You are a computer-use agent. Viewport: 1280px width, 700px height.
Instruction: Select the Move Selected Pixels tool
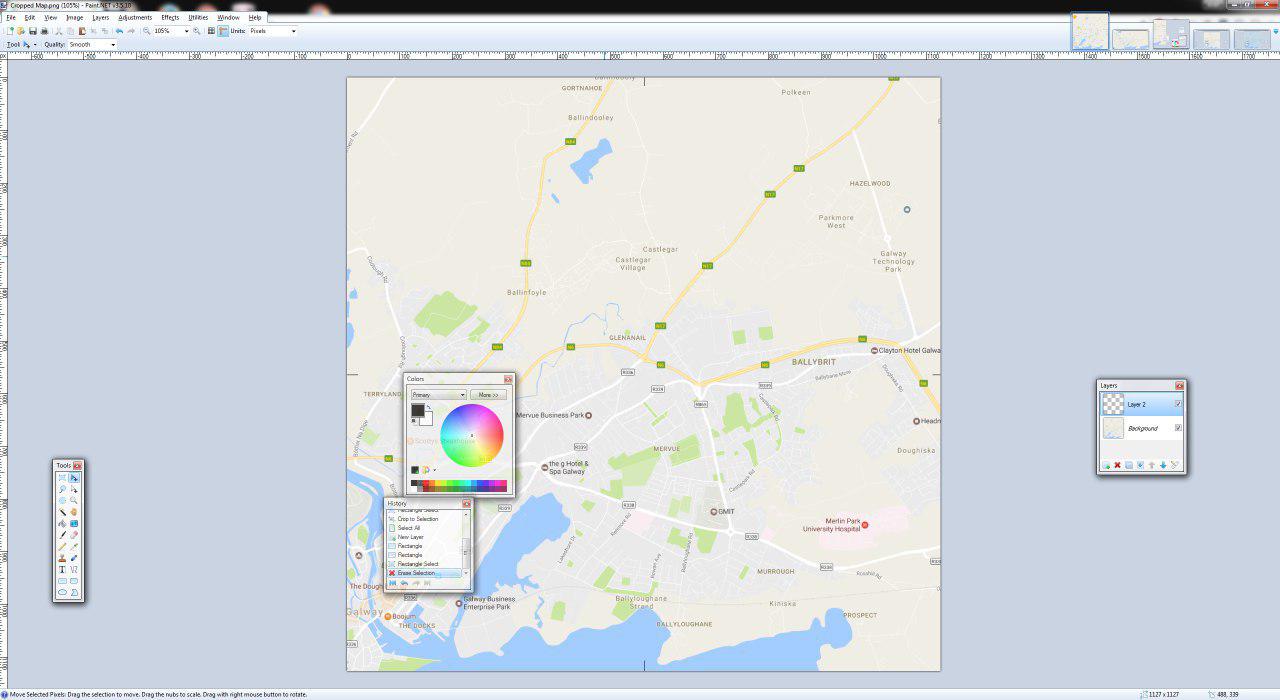(x=74, y=478)
